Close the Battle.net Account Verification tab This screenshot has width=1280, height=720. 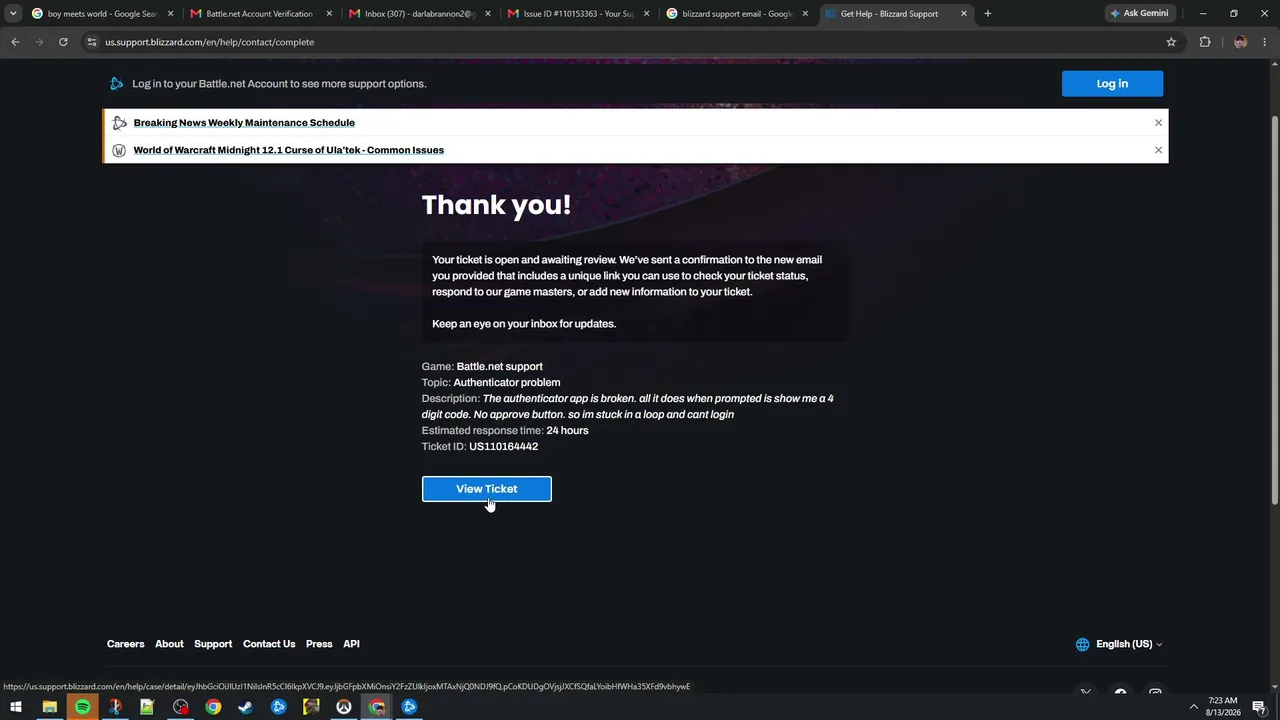click(x=329, y=14)
